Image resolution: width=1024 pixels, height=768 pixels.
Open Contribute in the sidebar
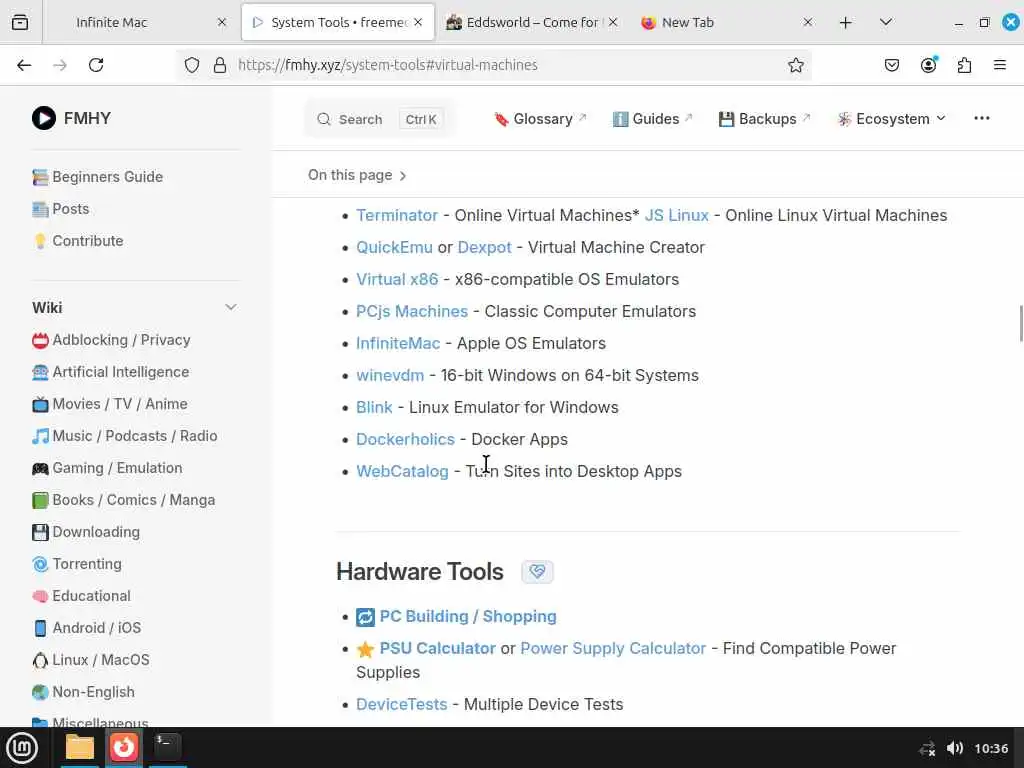coord(78,241)
